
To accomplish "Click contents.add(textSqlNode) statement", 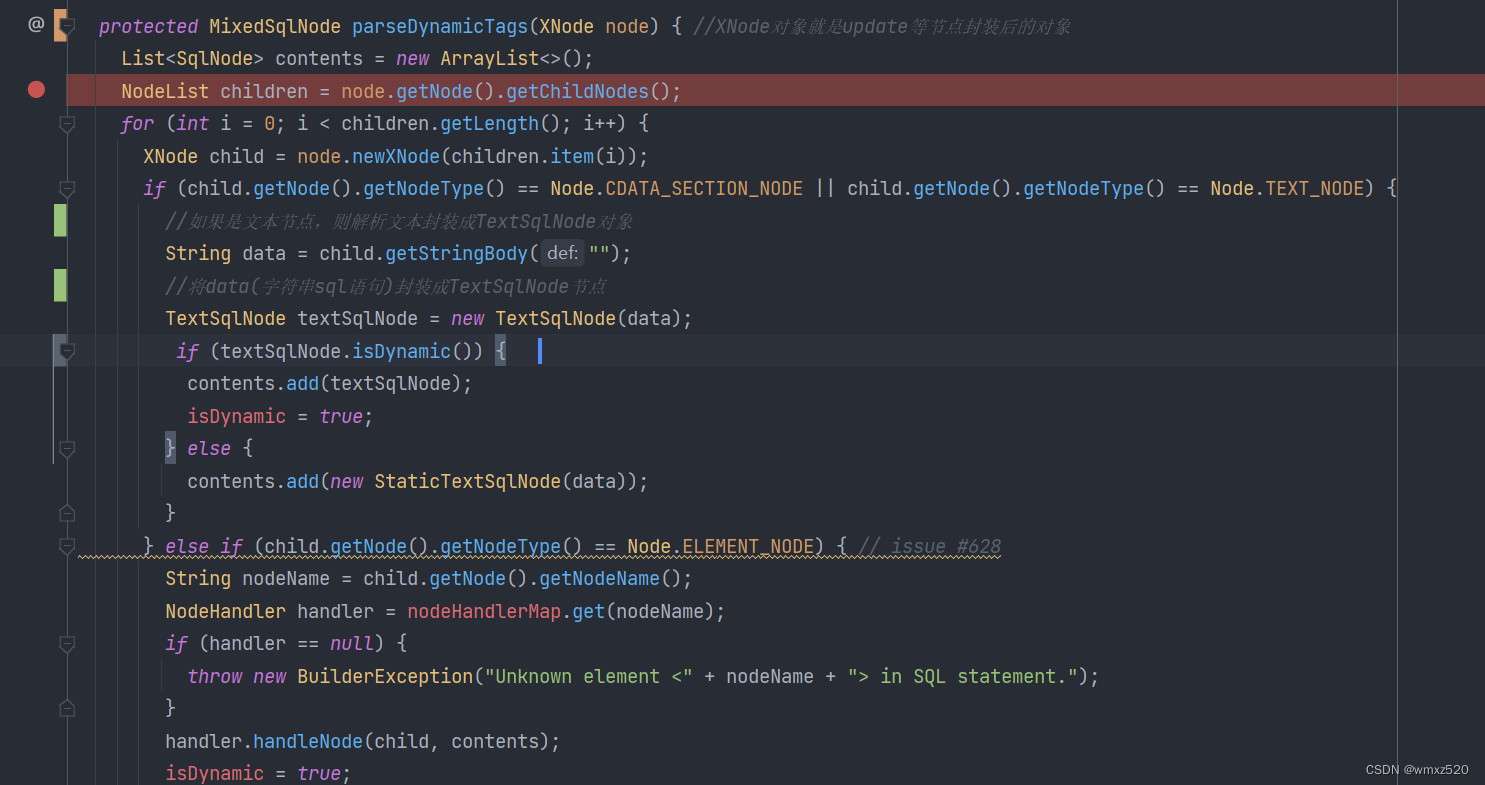I will pos(330,383).
